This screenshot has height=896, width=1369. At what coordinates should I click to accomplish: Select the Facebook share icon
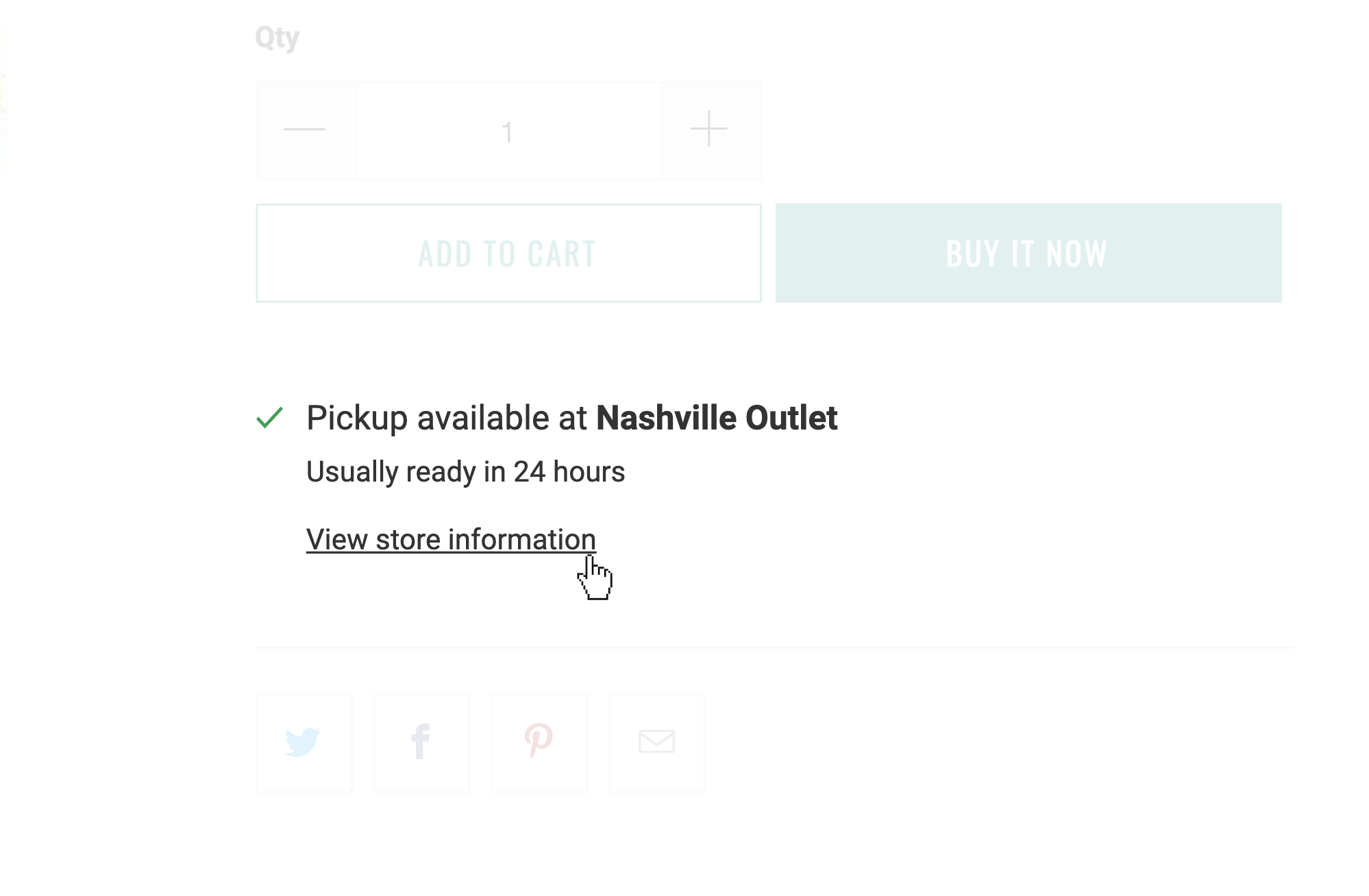(x=421, y=741)
